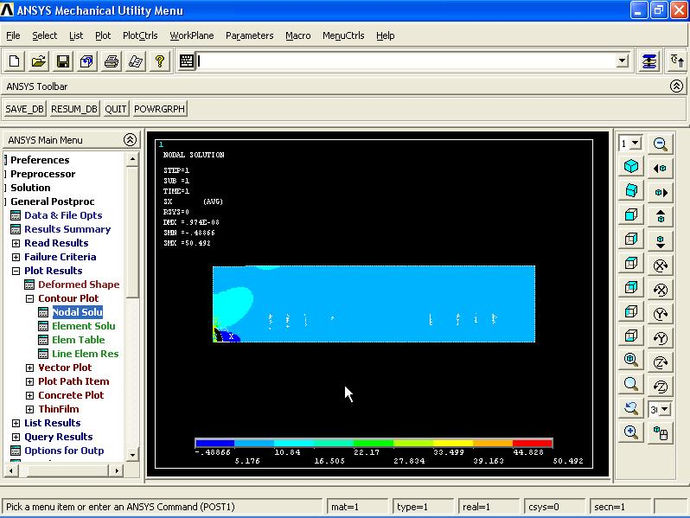The image size is (690, 518).
Task: Collapse the Contour Plot tree node
Action: pyautogui.click(x=29, y=298)
